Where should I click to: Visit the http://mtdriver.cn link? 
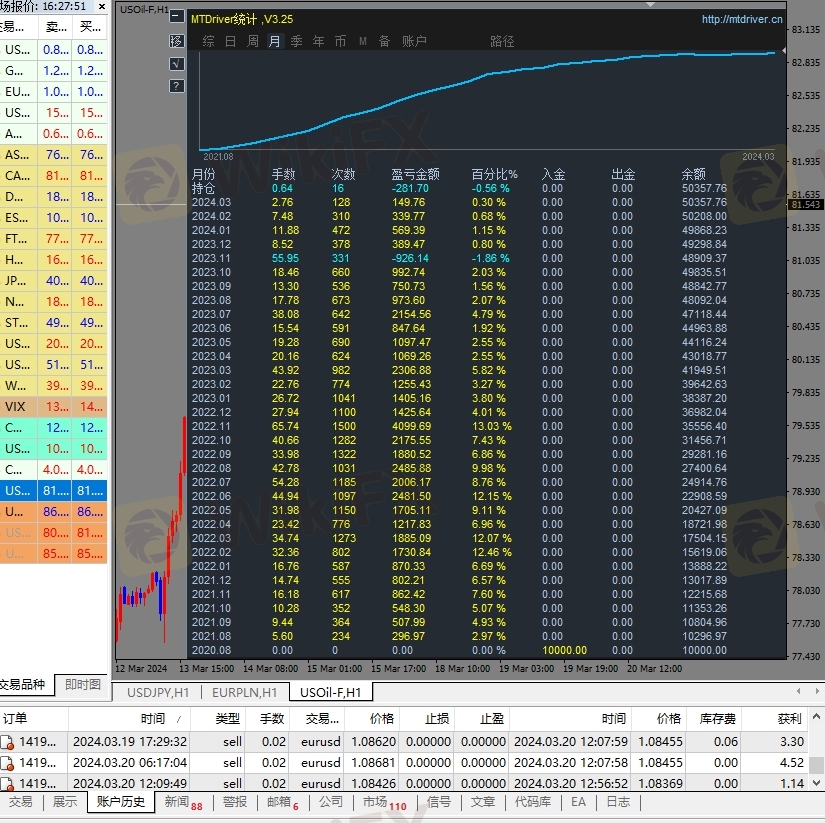point(742,19)
